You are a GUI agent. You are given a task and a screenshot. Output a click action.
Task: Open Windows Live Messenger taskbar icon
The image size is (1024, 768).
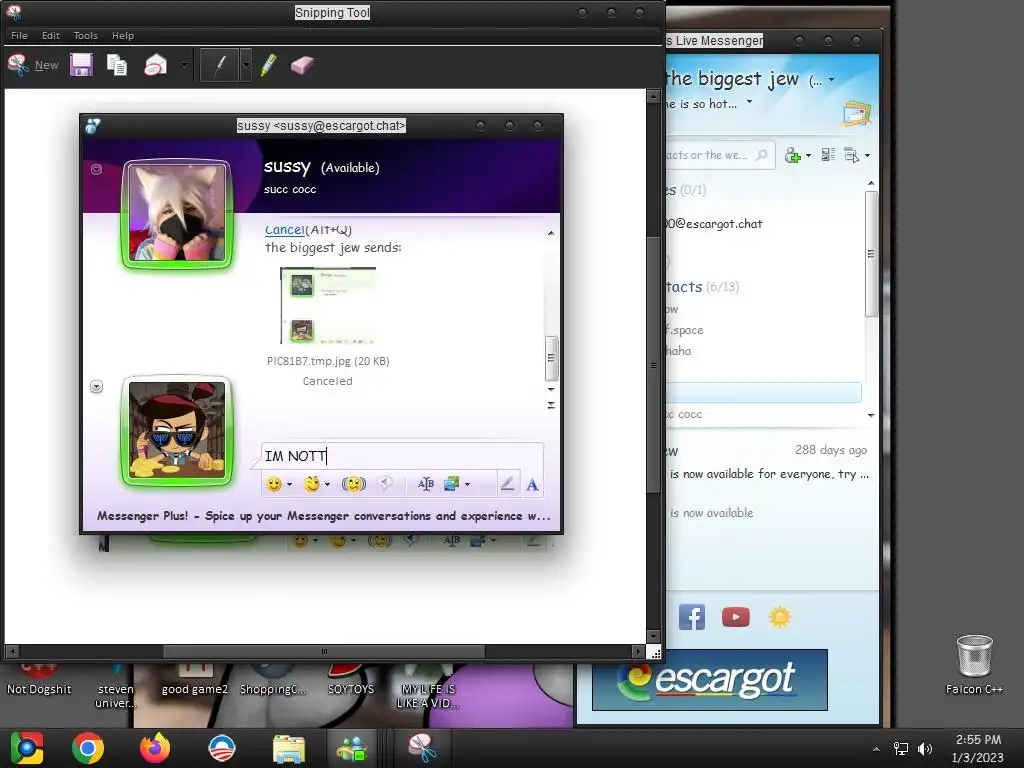(352, 749)
